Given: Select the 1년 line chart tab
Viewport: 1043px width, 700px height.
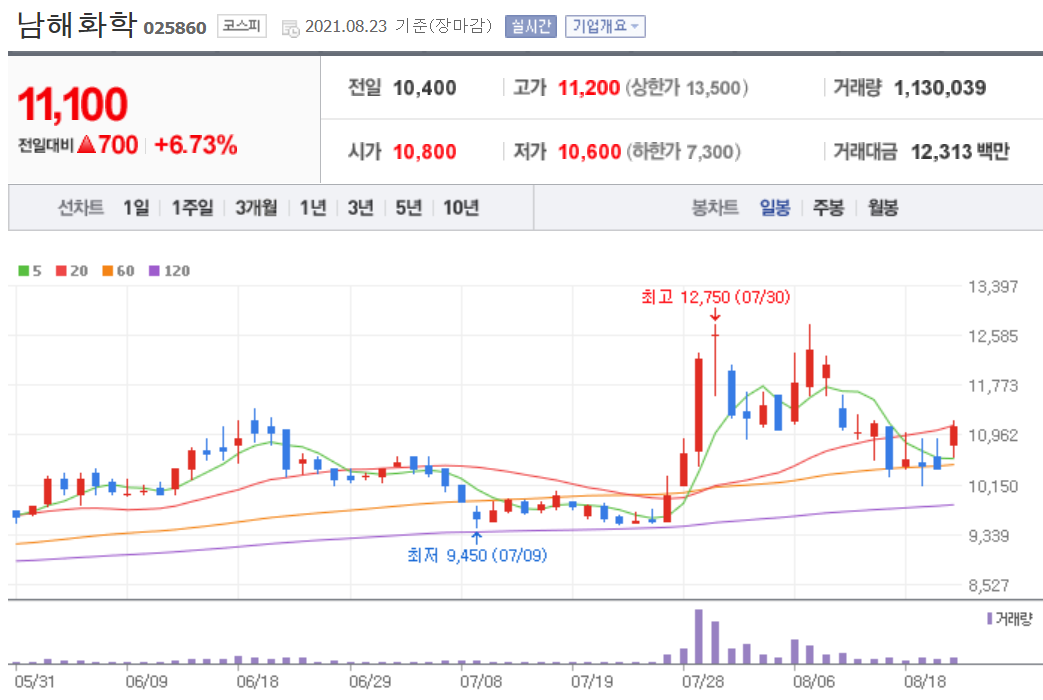Looking at the screenshot, I should (x=313, y=208).
